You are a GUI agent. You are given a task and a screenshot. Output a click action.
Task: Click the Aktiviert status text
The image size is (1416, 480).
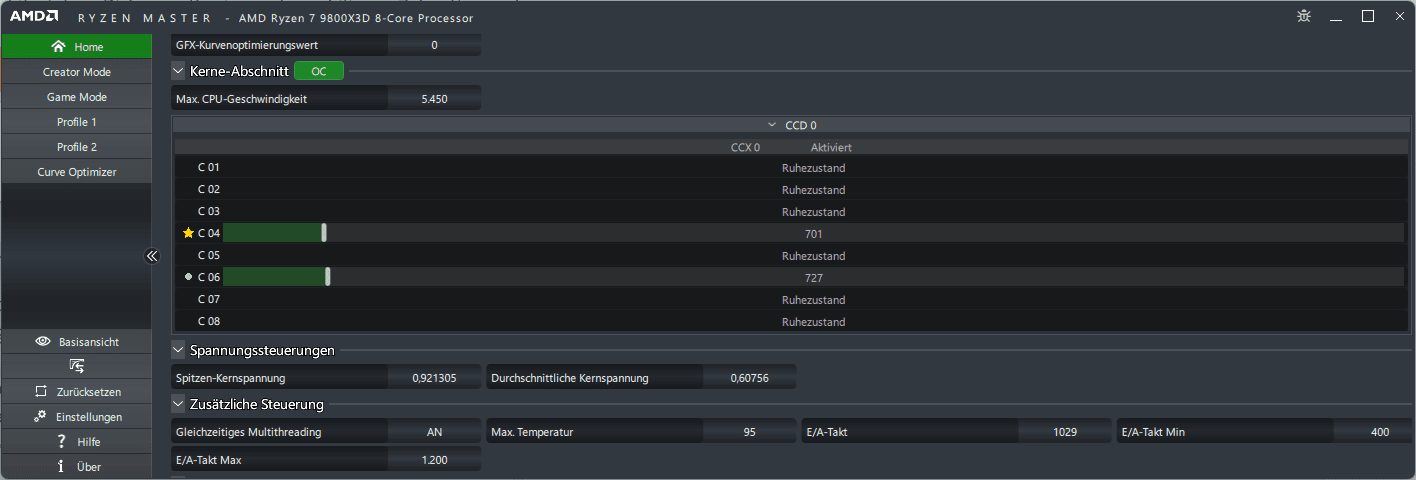pyautogui.click(x=831, y=147)
